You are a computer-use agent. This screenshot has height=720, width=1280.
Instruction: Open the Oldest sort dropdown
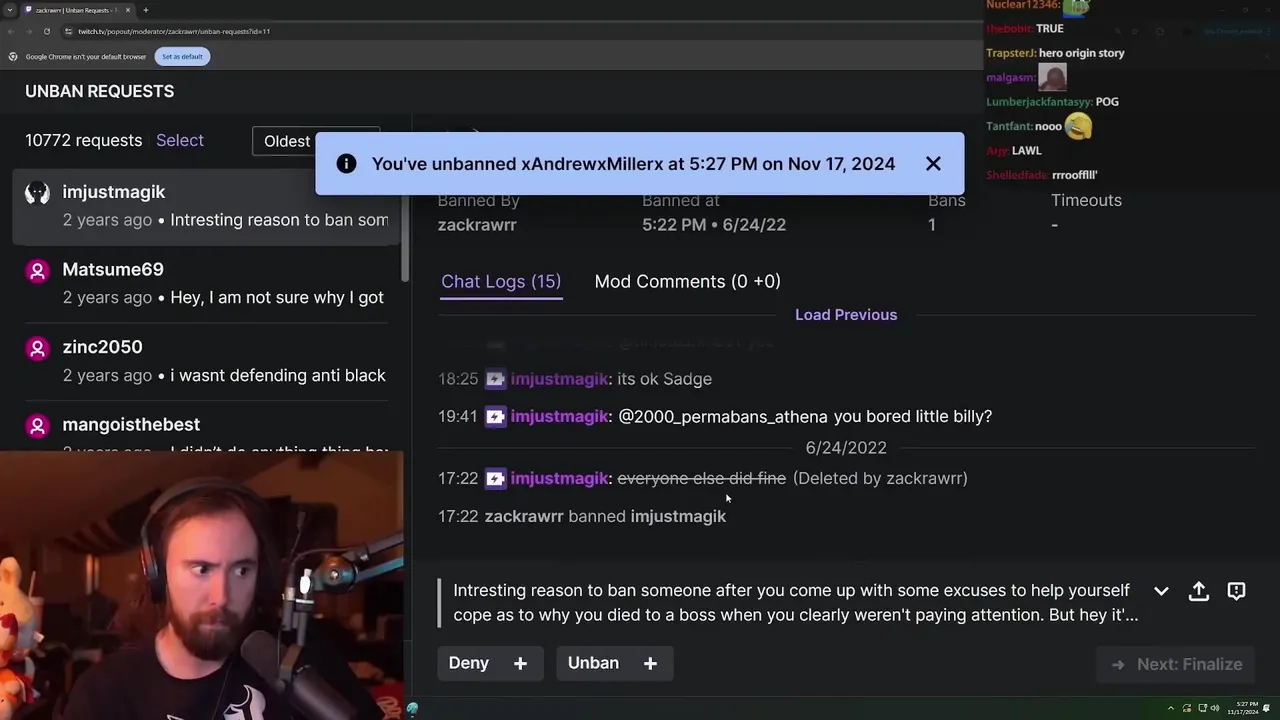(315, 141)
